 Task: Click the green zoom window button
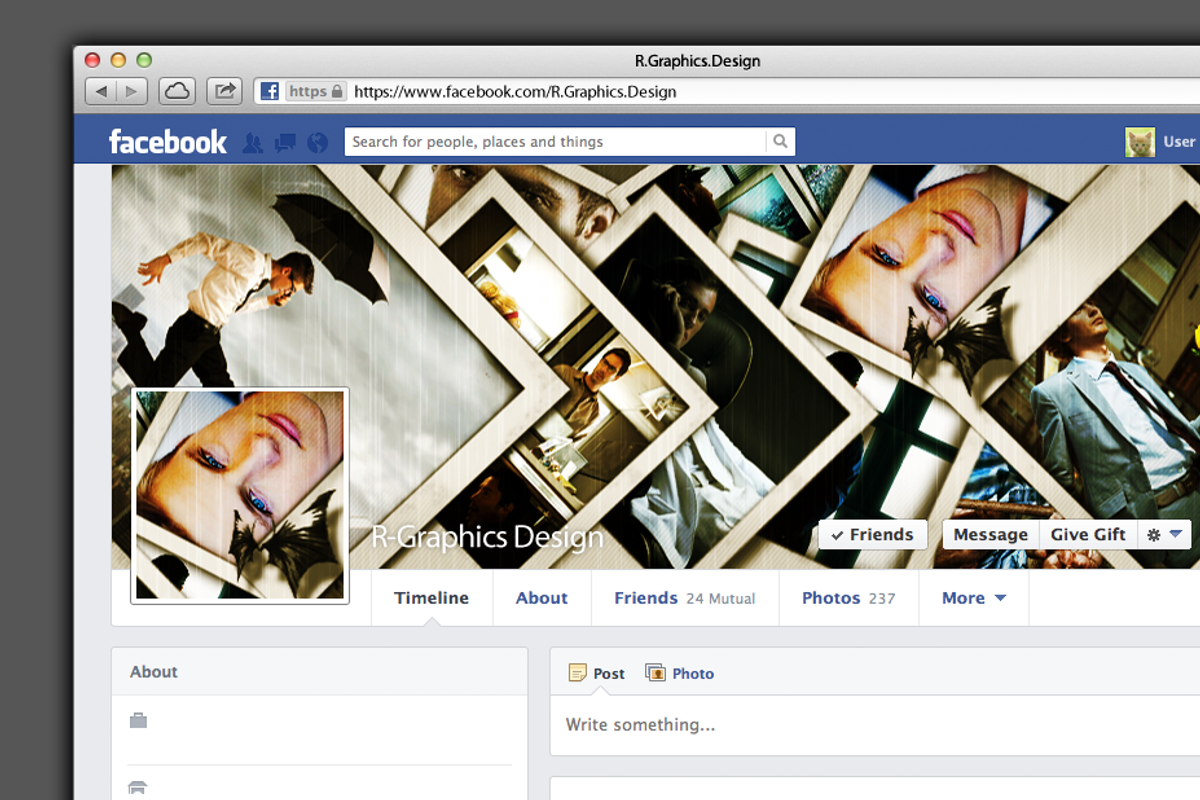point(144,60)
